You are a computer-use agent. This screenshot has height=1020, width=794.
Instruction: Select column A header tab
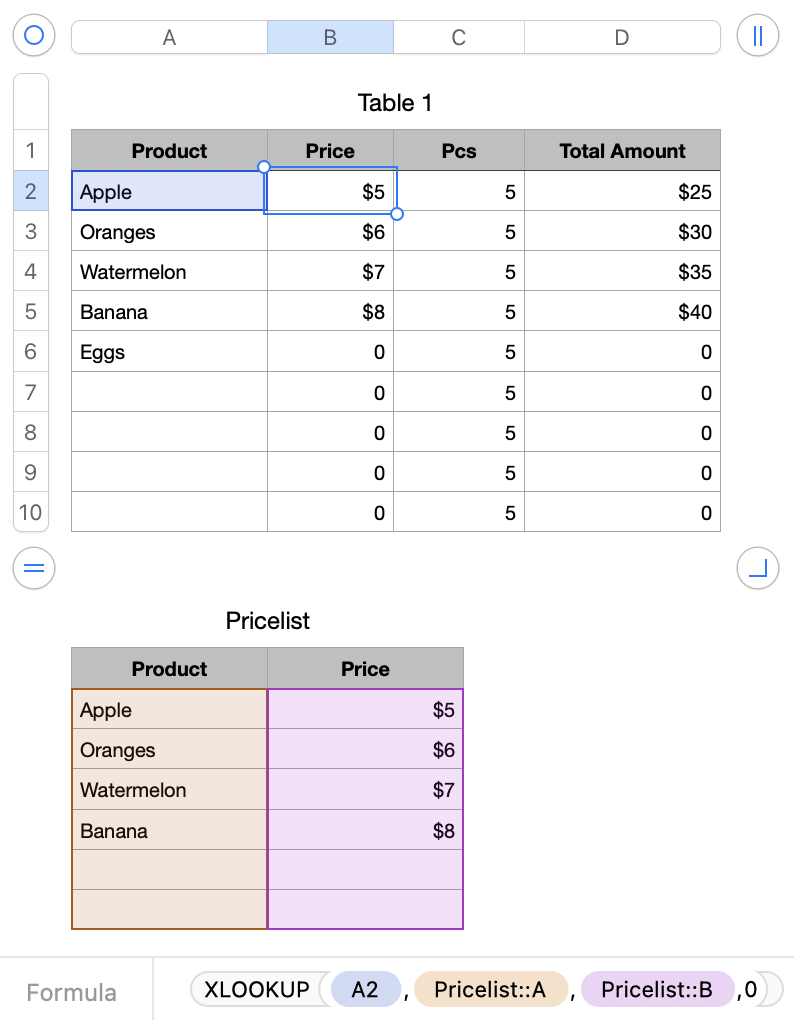tap(169, 38)
